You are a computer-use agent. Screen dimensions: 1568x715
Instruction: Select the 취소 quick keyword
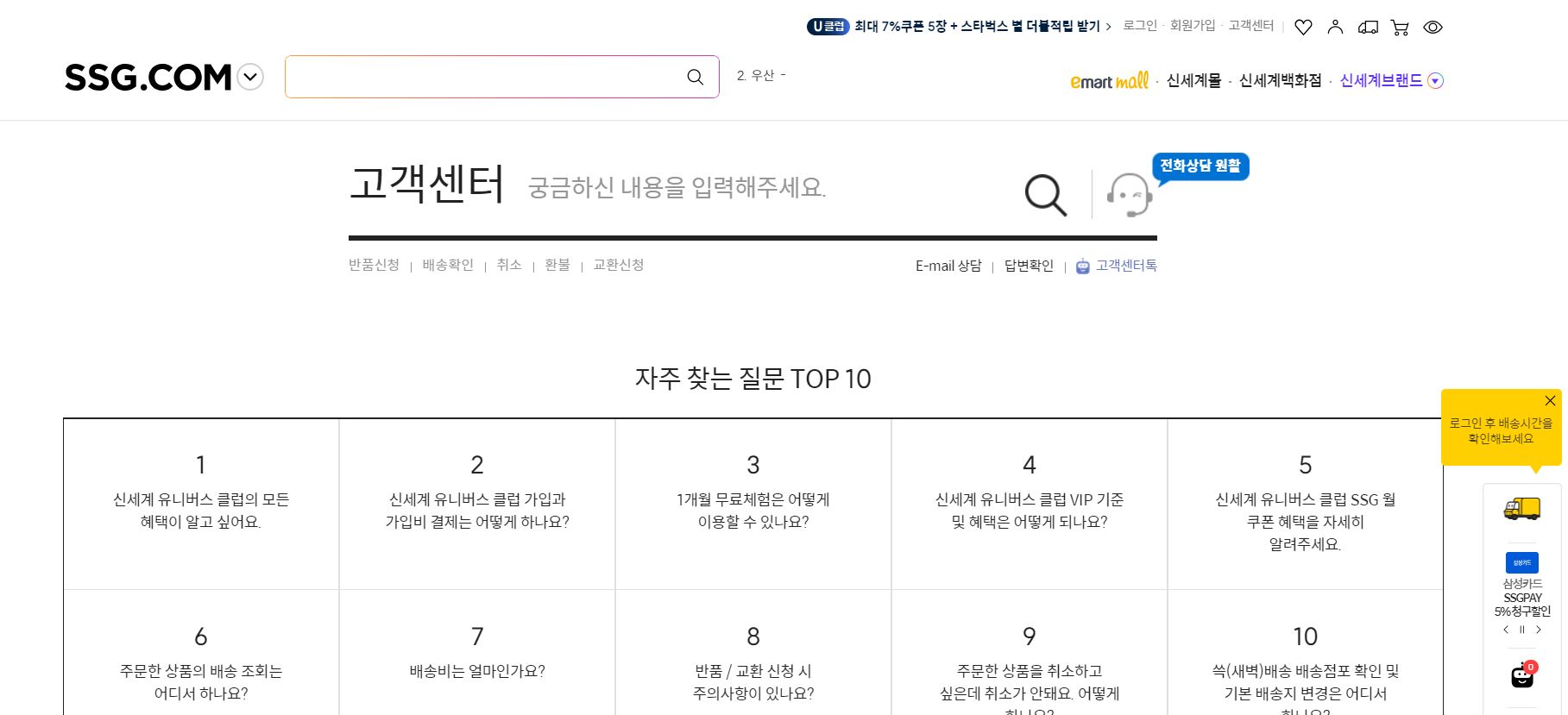(509, 265)
